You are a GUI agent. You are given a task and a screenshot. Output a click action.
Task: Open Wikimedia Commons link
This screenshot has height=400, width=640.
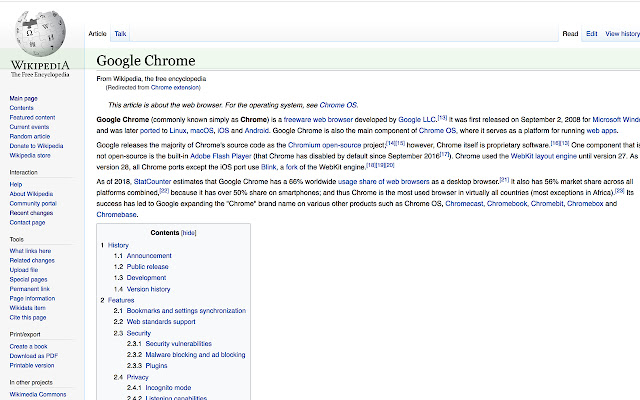coord(38,394)
